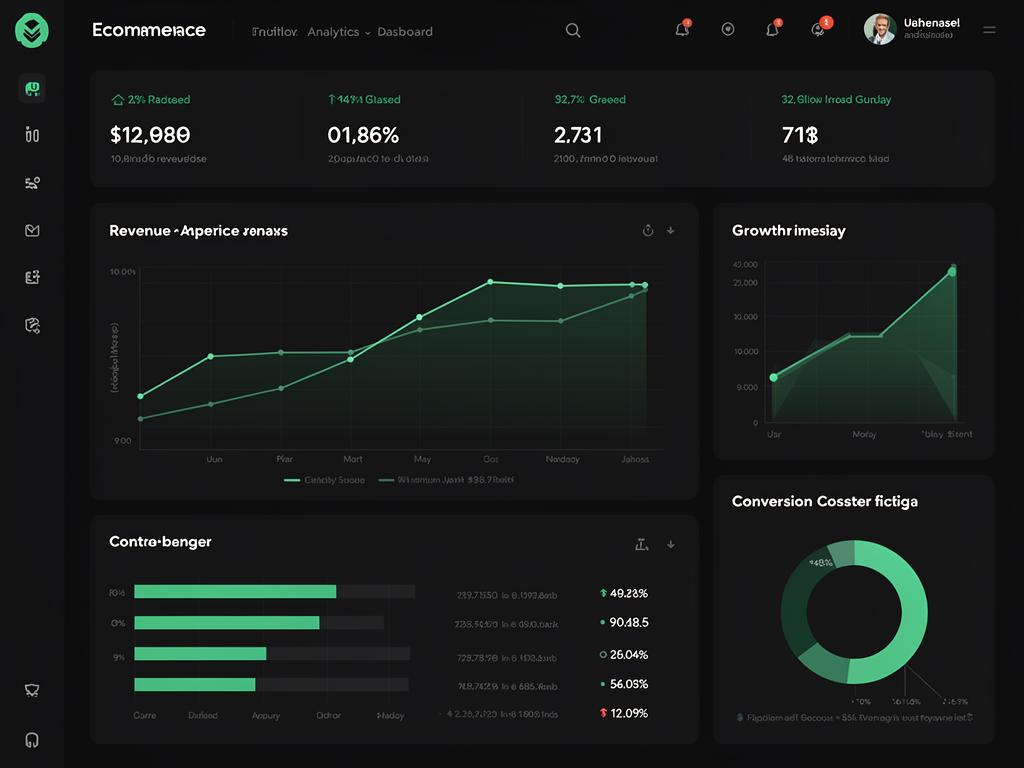The height and width of the screenshot is (768, 1024).
Task: Open the hamburger menu beside the username
Action: pos(989,31)
